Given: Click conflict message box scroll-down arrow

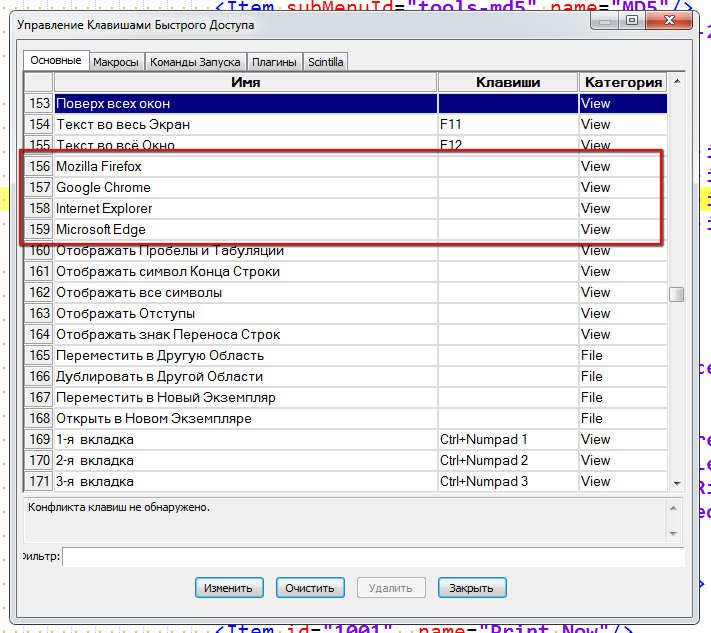Looking at the screenshot, I should tap(673, 534).
